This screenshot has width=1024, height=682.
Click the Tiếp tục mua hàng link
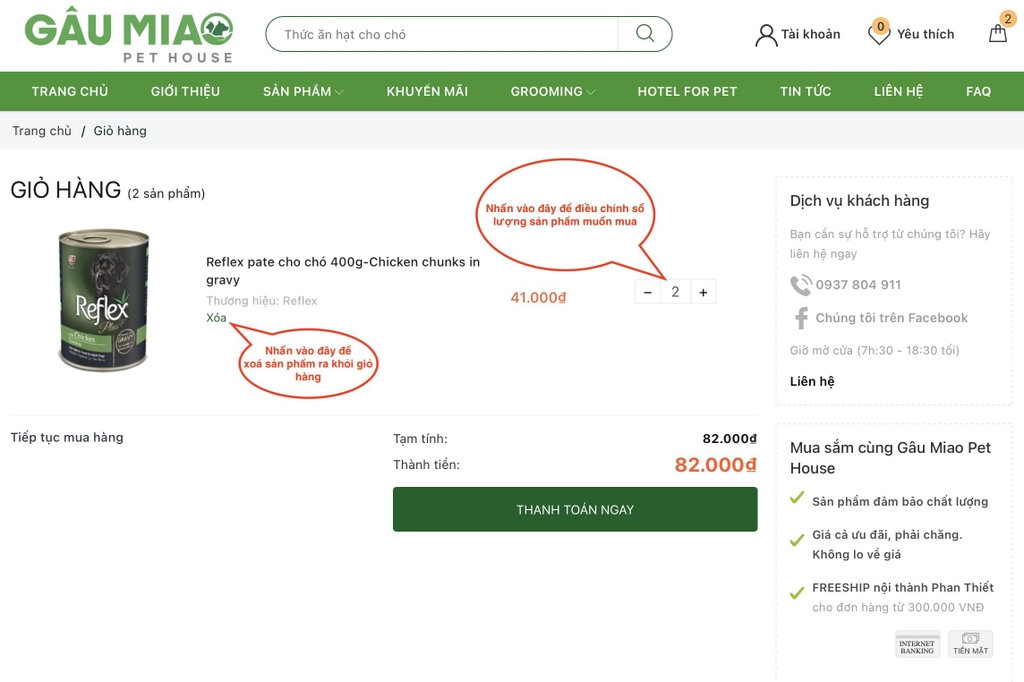coord(67,438)
